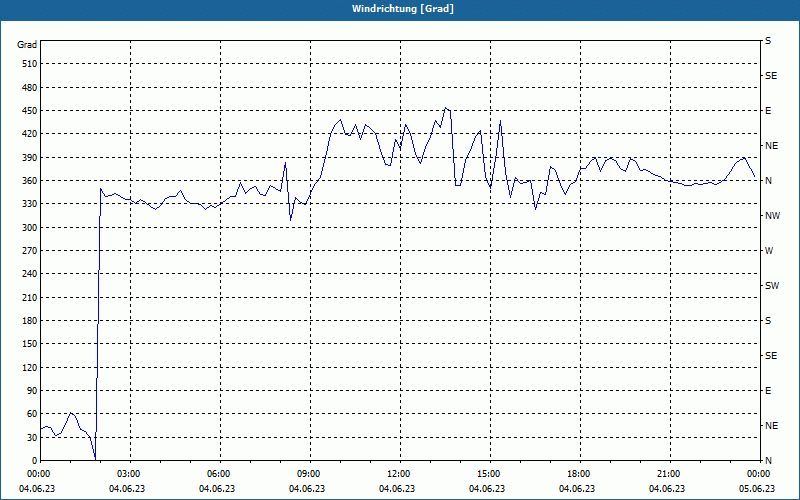800x500 pixels.
Task: Click the 0 degree axis label
Action: [x=35, y=461]
